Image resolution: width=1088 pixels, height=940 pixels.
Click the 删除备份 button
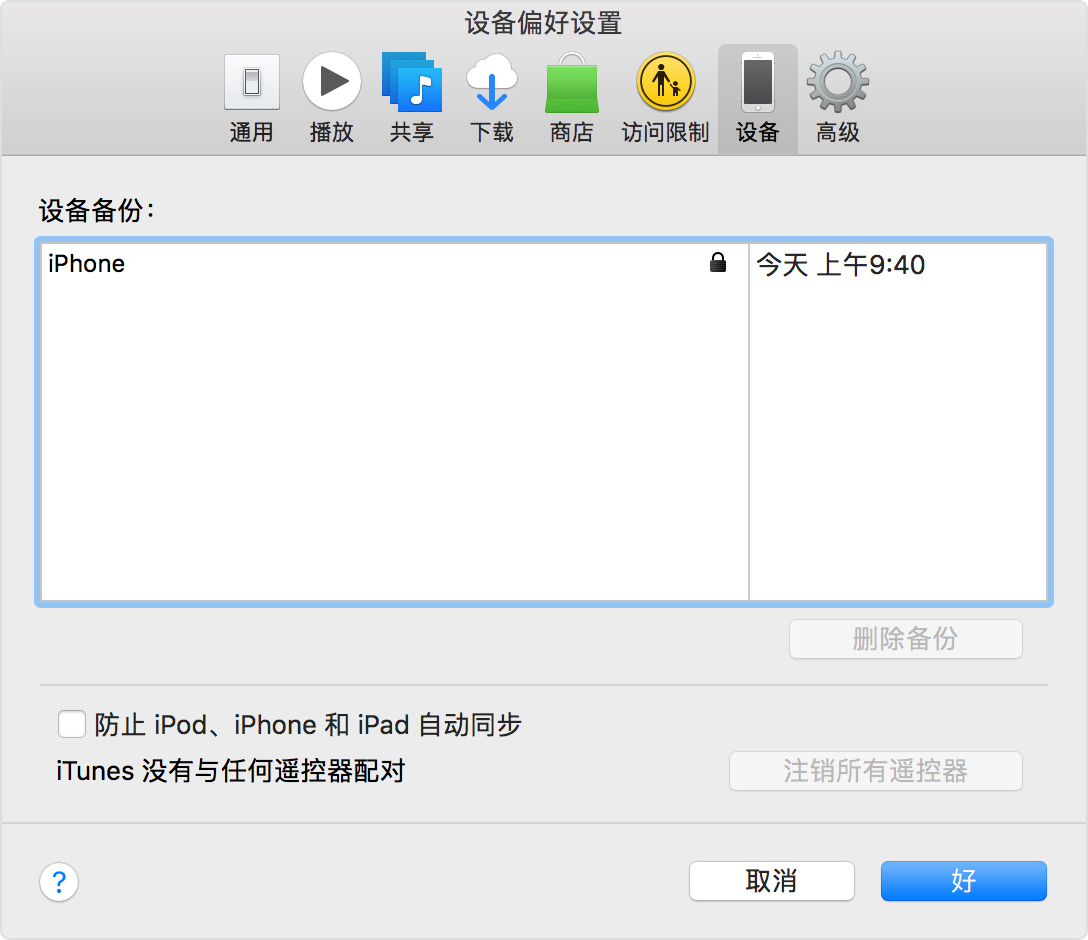click(x=905, y=639)
